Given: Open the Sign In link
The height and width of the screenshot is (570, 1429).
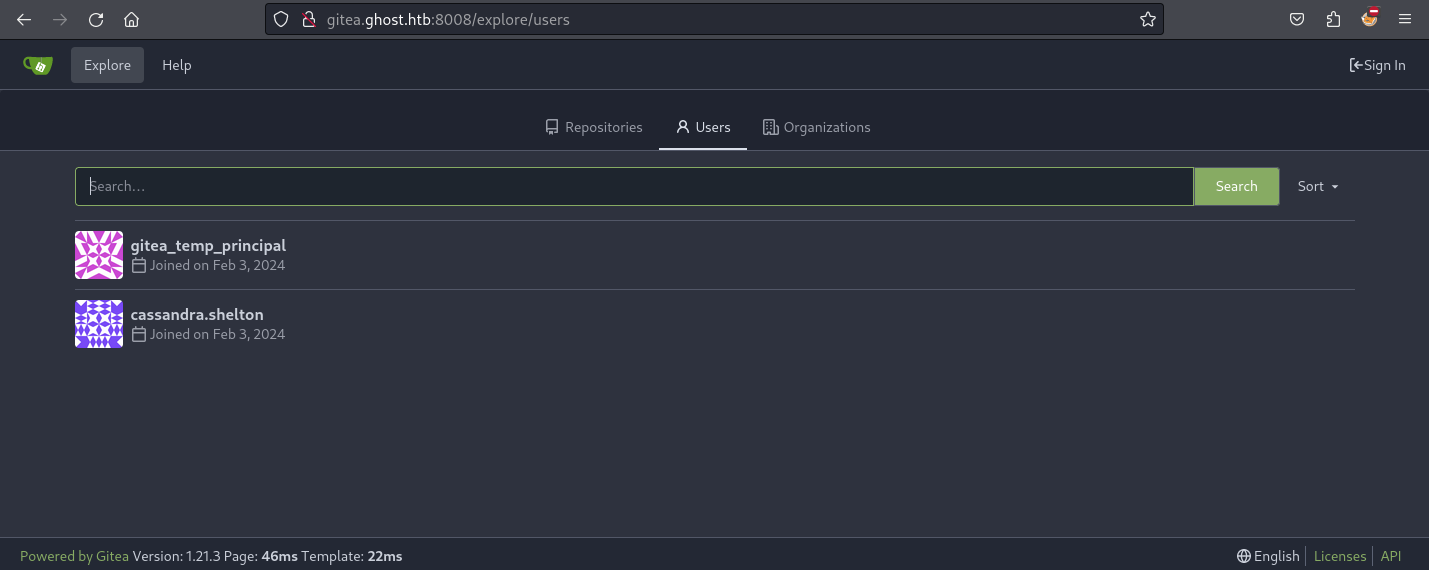Looking at the screenshot, I should pos(1377,65).
